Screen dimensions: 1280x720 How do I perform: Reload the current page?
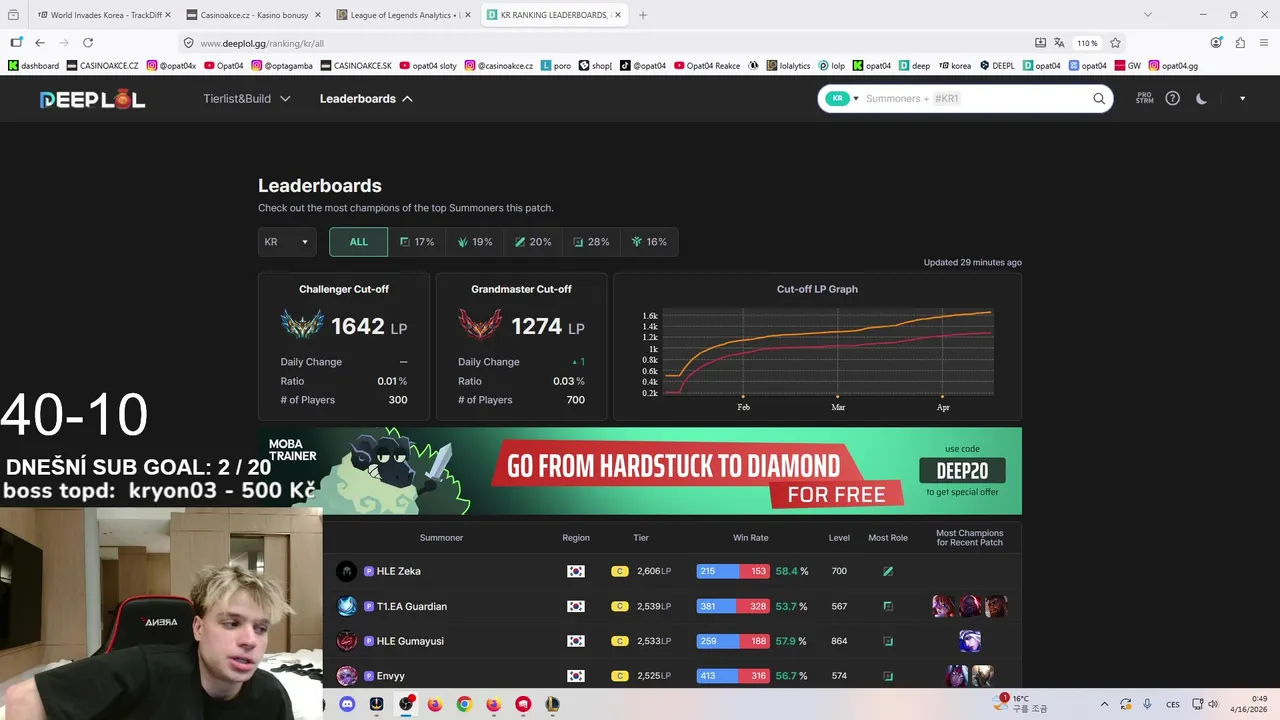[88, 43]
